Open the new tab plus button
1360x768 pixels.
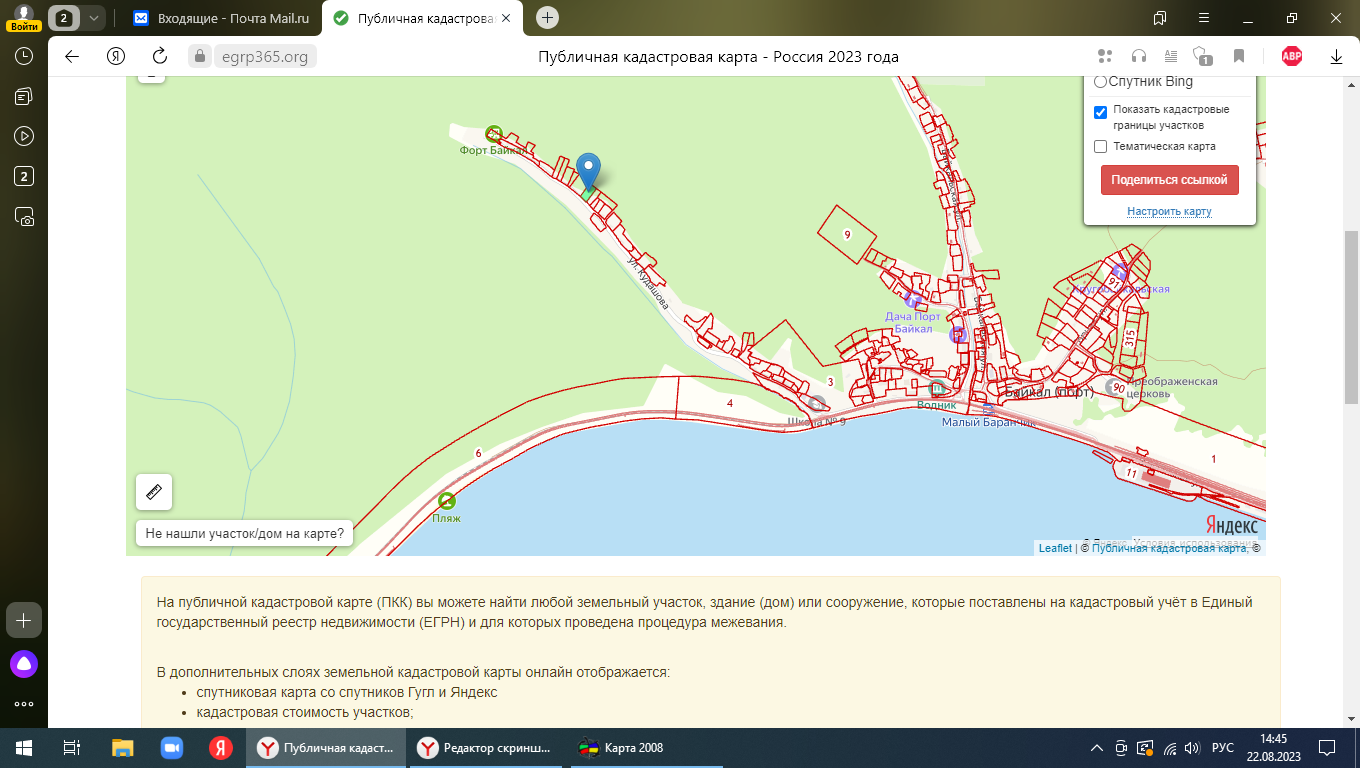coord(547,18)
